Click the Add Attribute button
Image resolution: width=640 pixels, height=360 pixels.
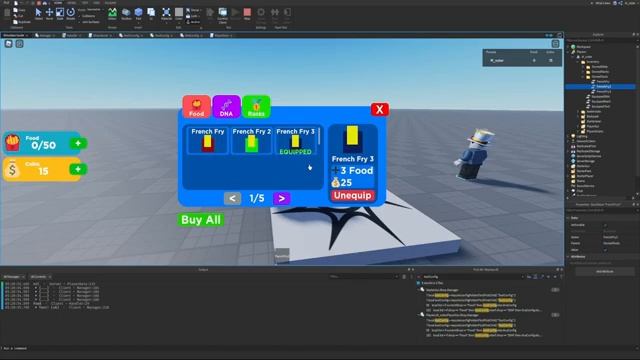pyautogui.click(x=604, y=271)
